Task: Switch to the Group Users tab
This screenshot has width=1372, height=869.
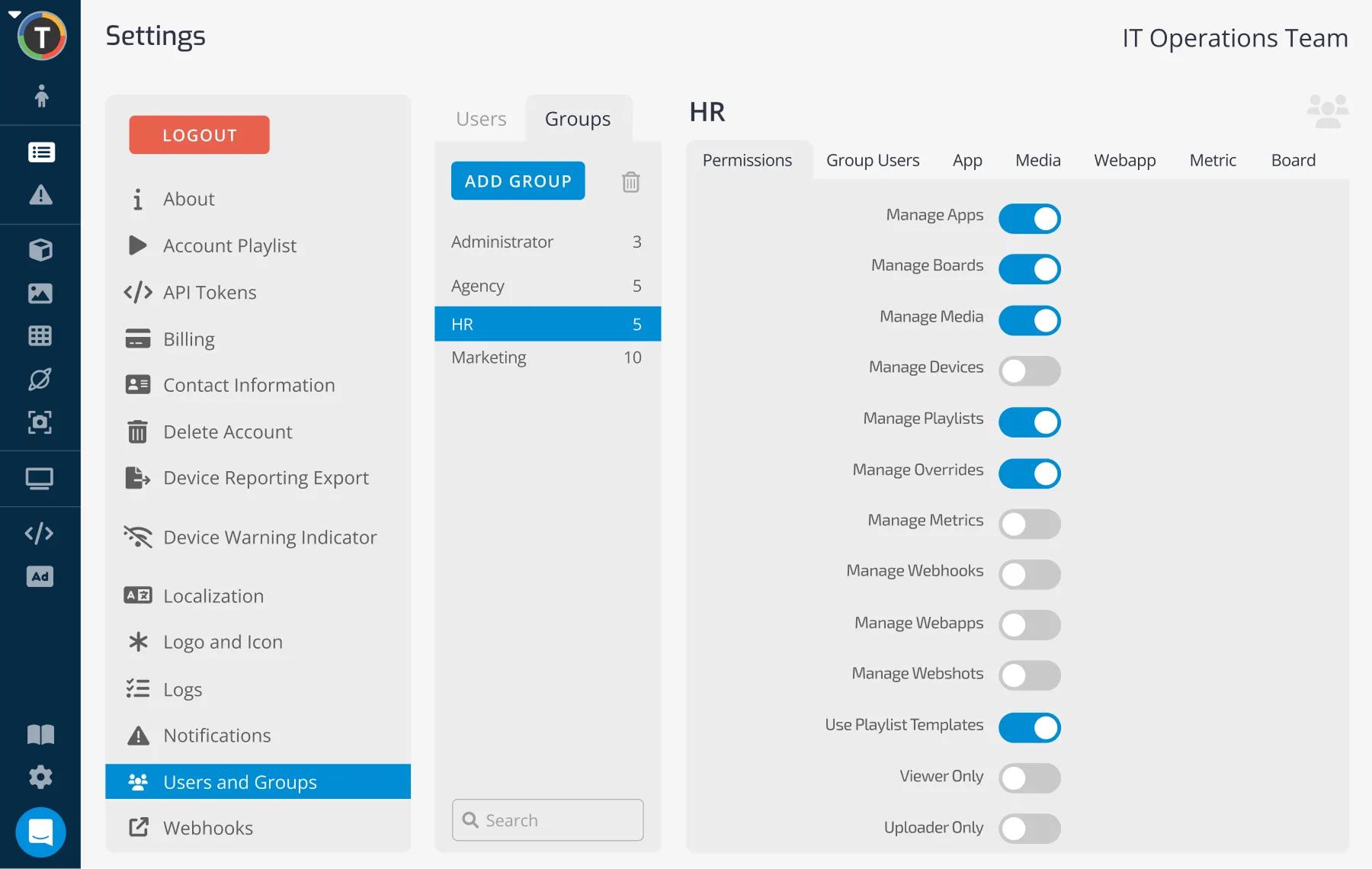Action: coord(873,160)
